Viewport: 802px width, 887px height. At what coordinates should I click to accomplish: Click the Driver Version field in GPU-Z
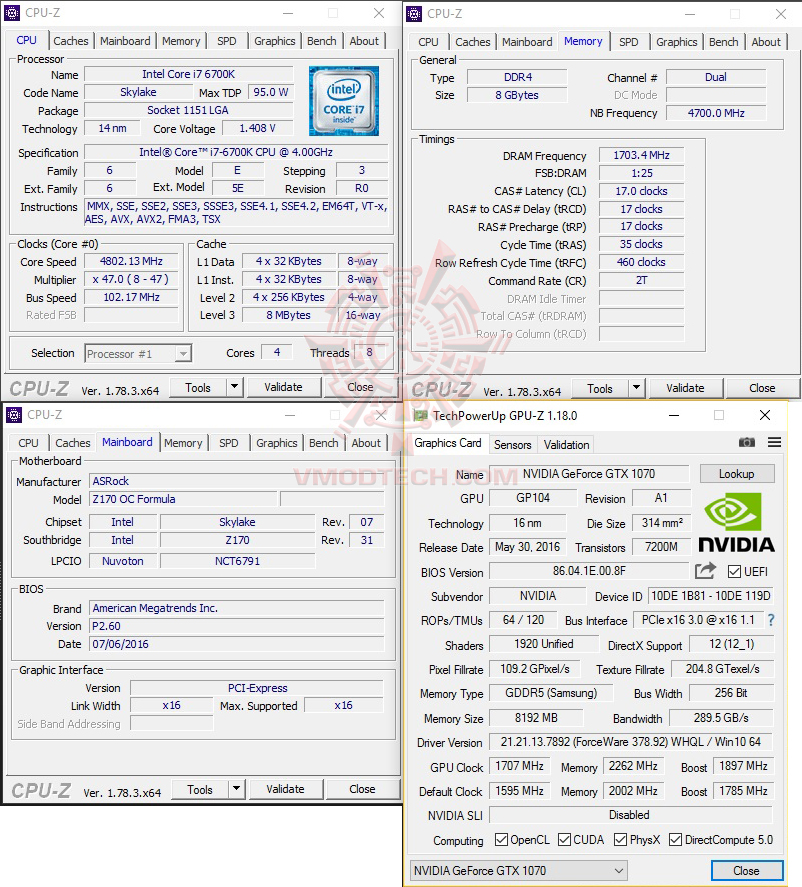pyautogui.click(x=631, y=742)
